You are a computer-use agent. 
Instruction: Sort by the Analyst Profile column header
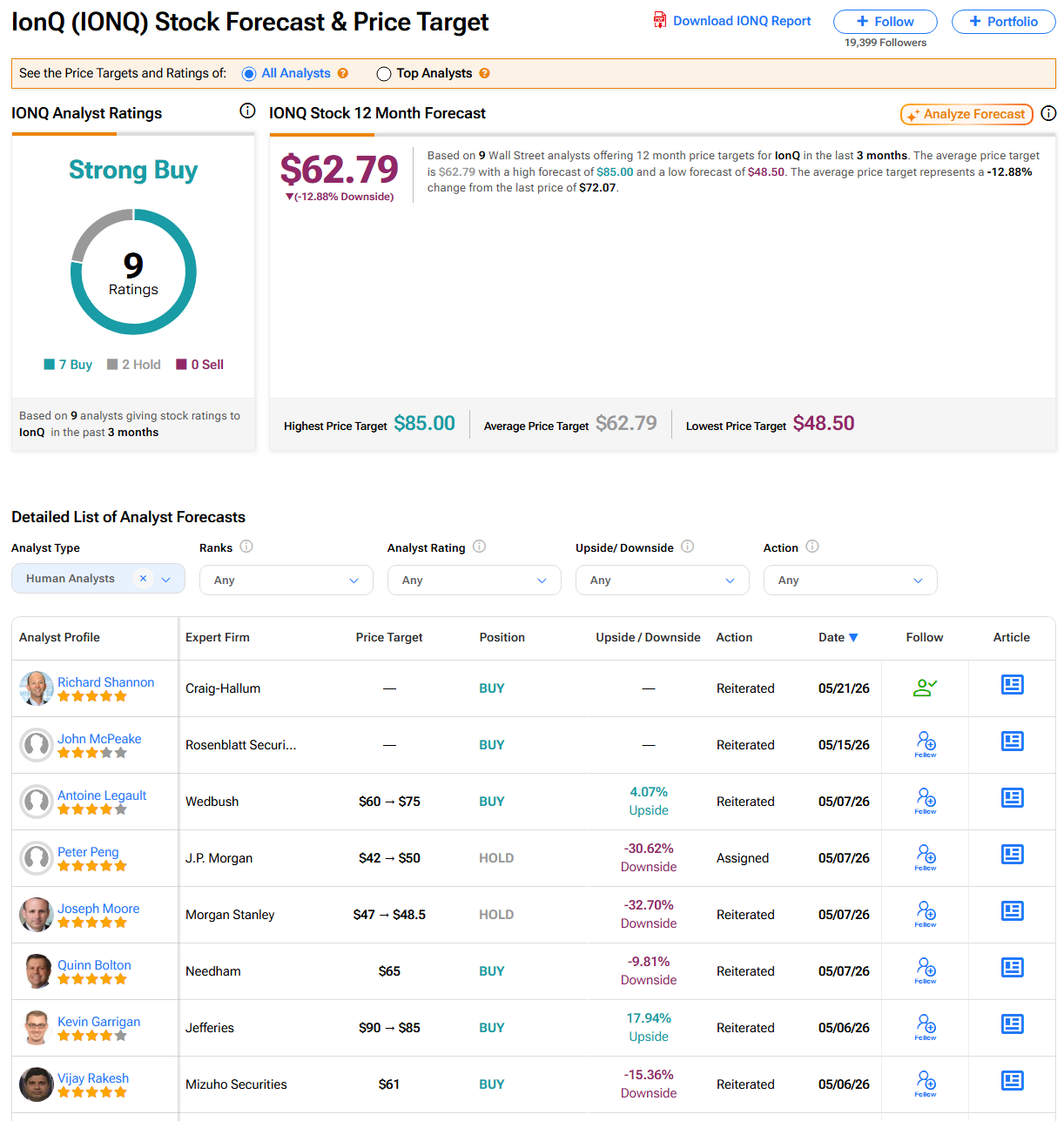coord(59,637)
